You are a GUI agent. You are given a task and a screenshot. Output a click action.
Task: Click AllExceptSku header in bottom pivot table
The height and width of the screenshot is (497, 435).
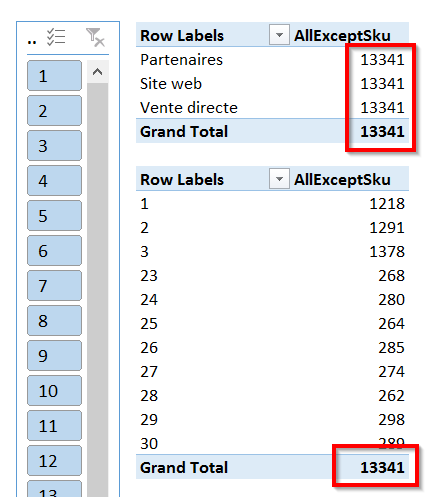click(342, 180)
